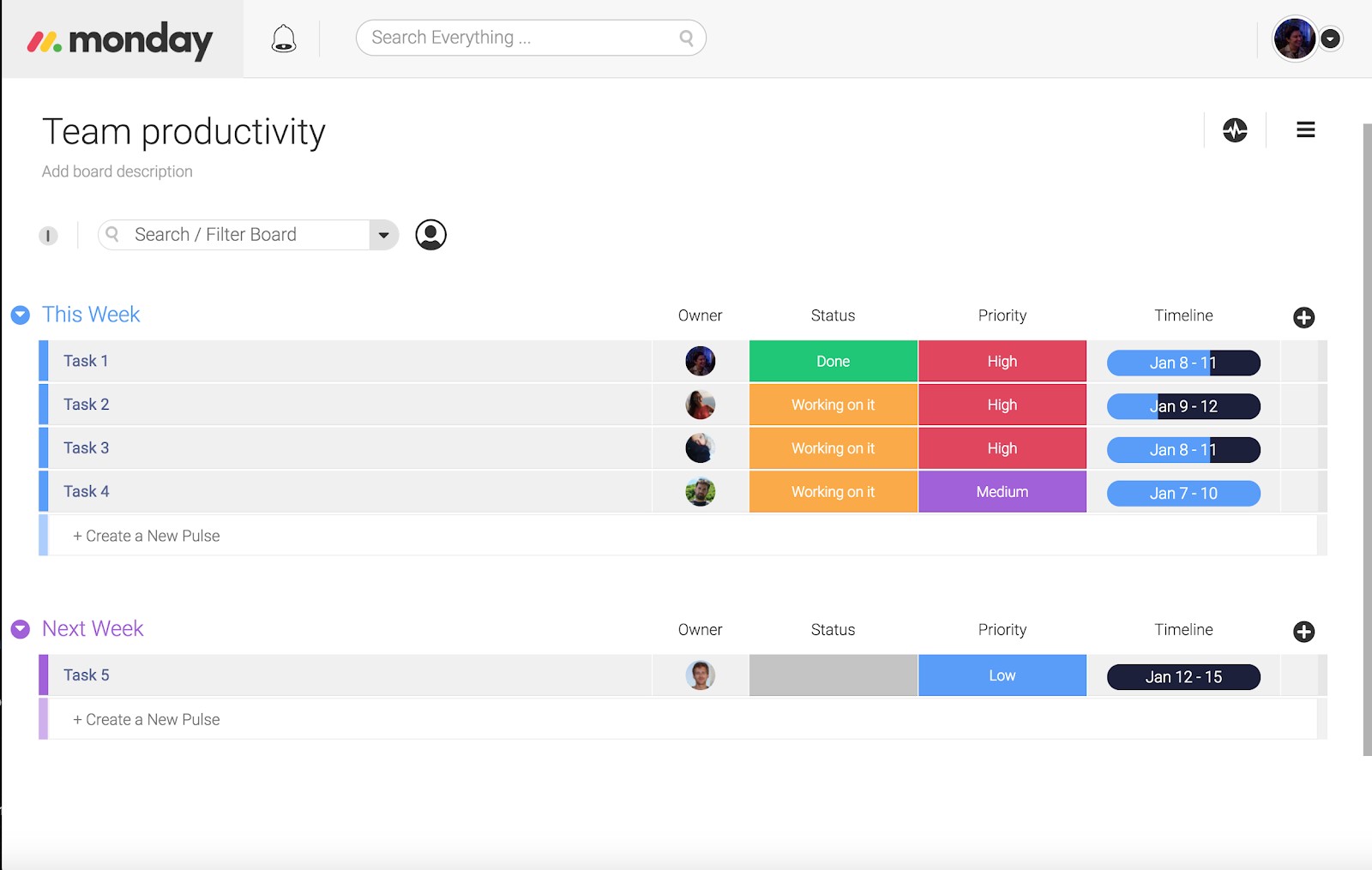Click Next Week Timeline column header
This screenshot has width=1372, height=870.
coord(1183,630)
